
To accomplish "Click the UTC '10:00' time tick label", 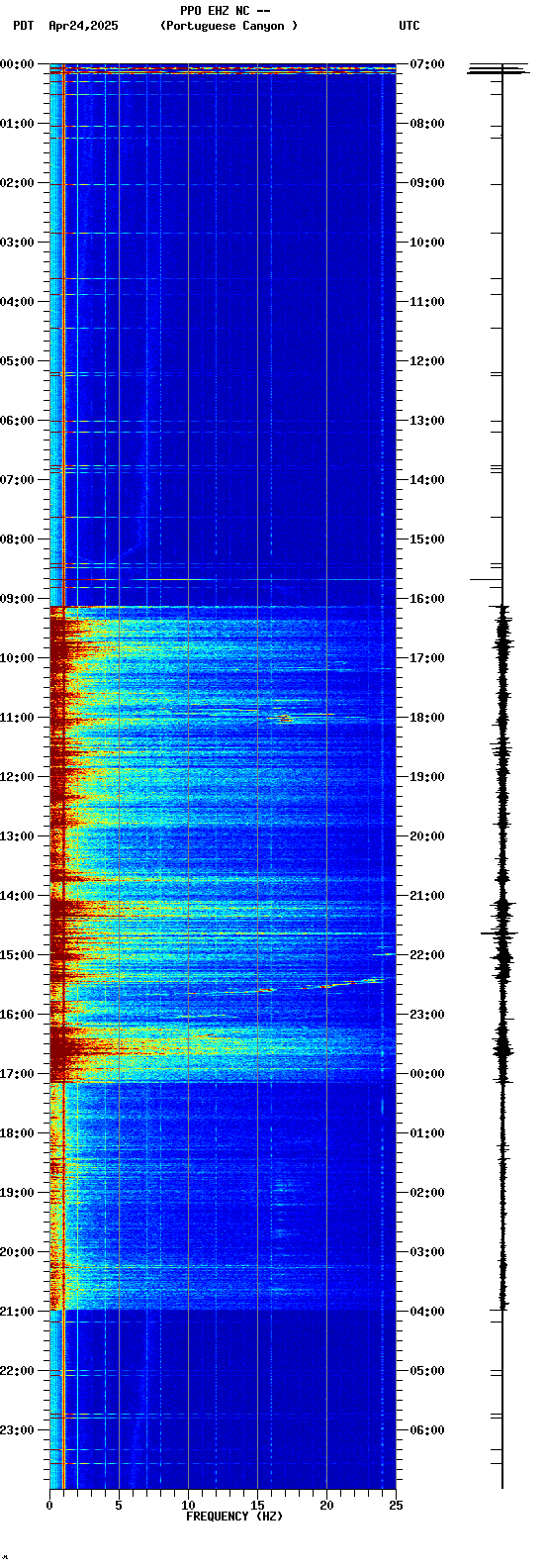I will click(427, 243).
